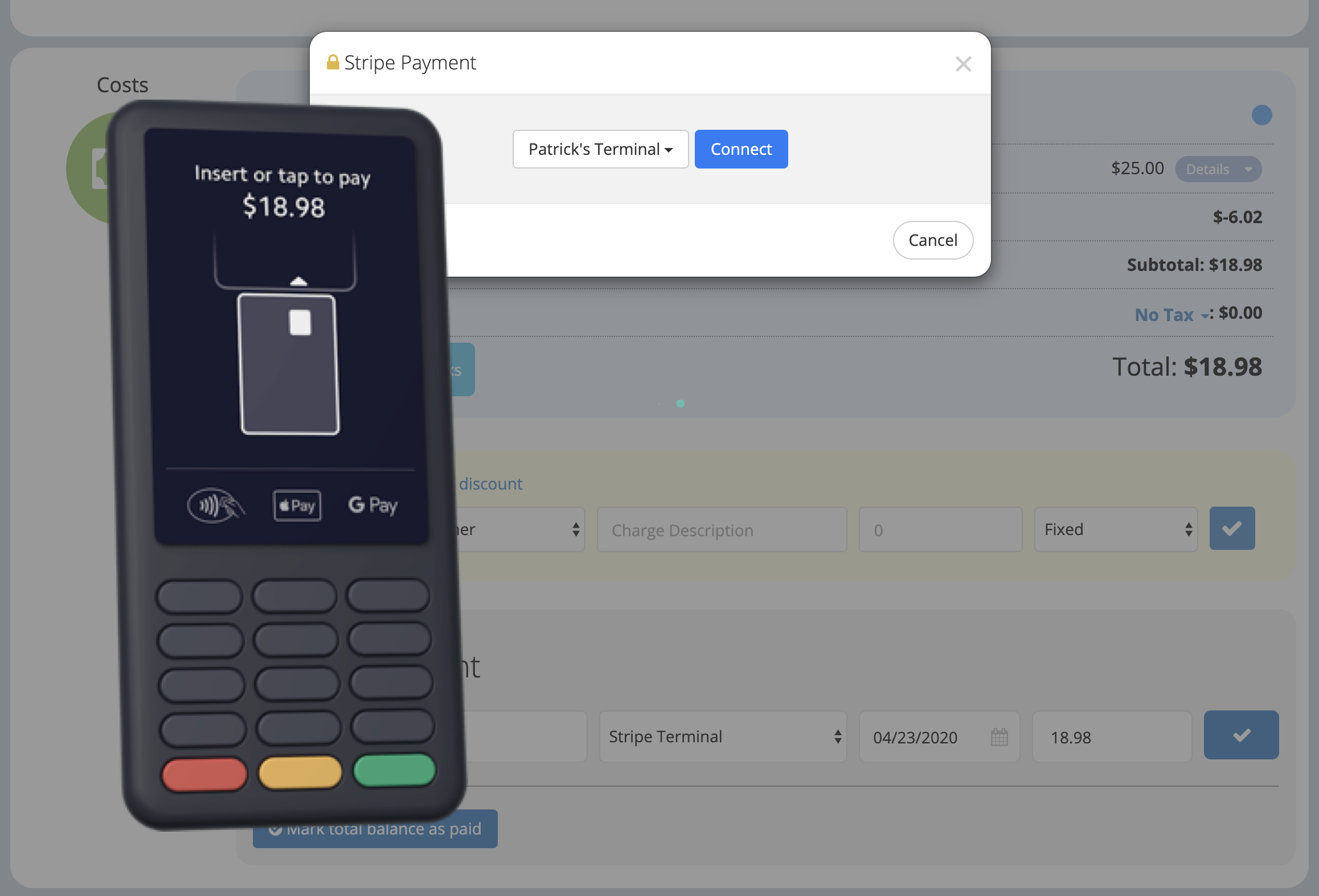This screenshot has width=1319, height=896.
Task: Click the blue Connect button
Action: point(741,149)
